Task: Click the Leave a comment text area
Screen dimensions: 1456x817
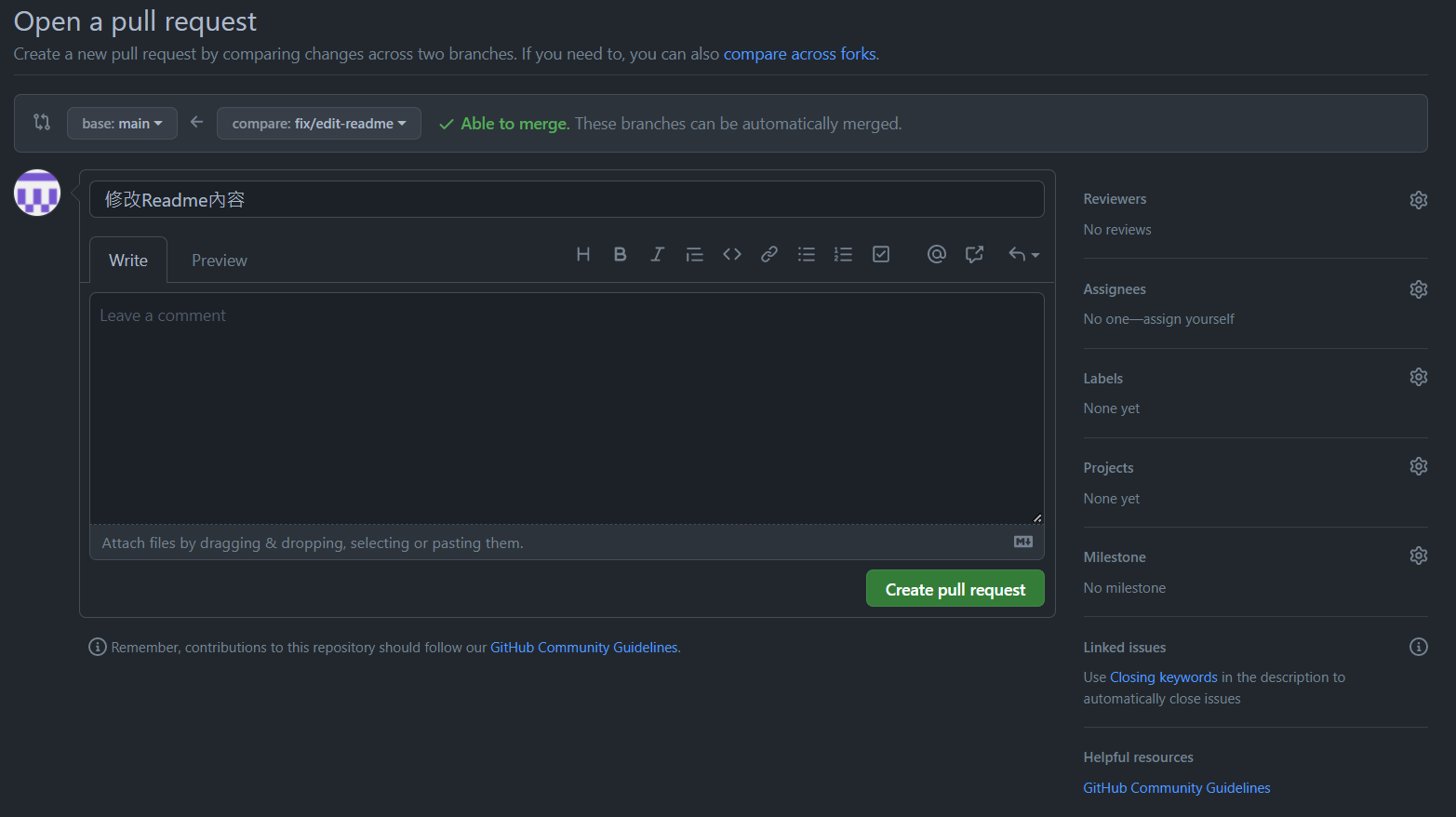Action: click(567, 408)
